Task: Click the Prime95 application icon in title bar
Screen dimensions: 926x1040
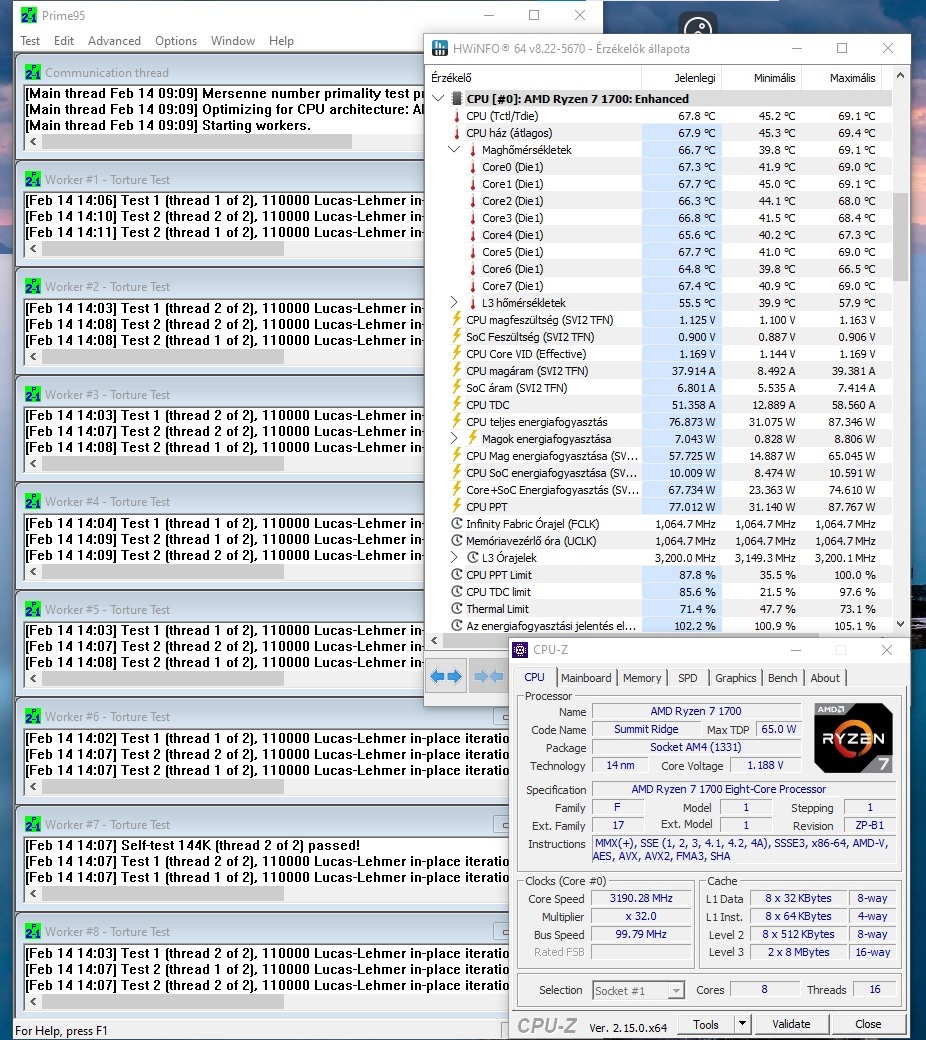Action: coord(29,15)
